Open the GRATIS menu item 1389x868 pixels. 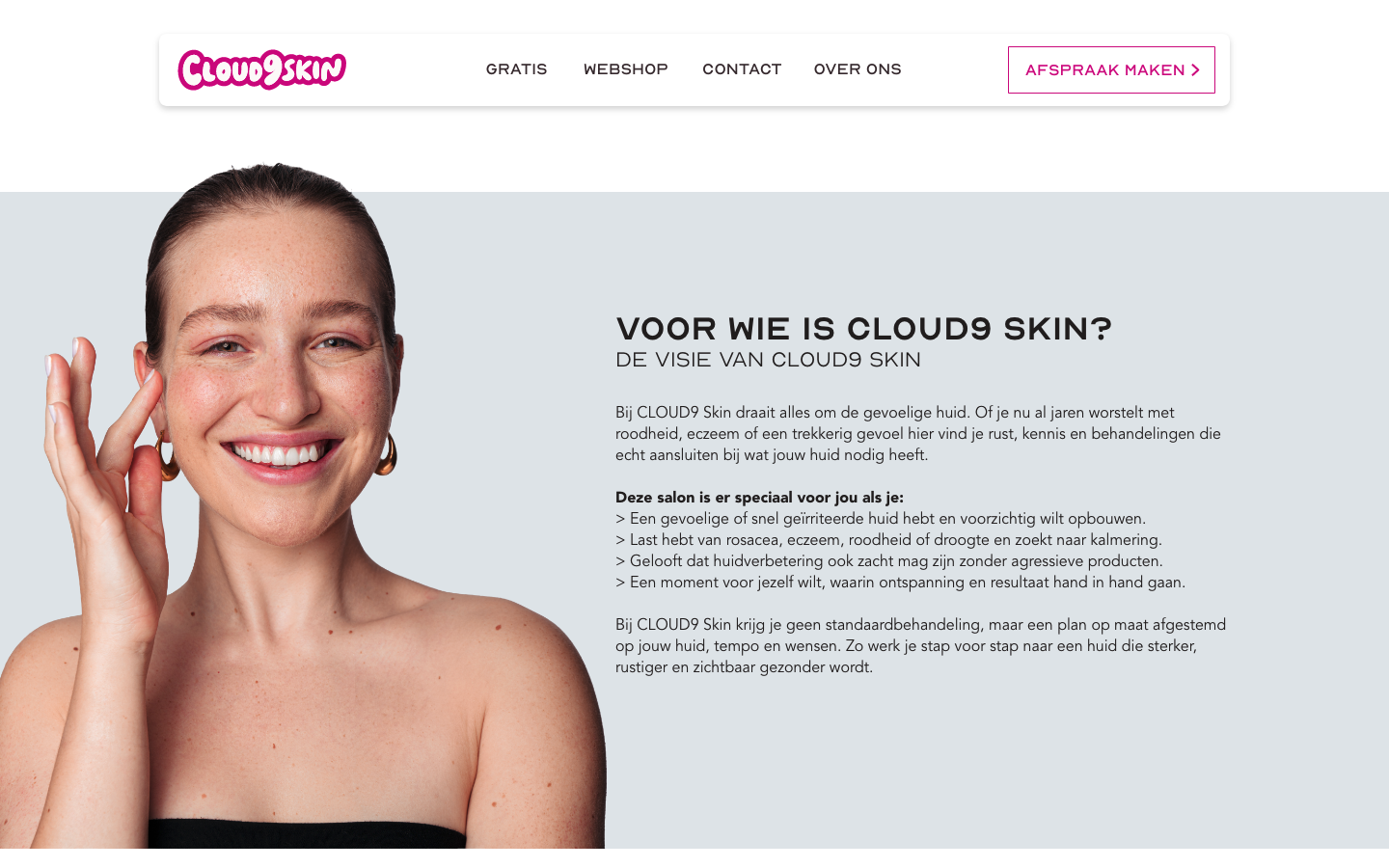516,69
